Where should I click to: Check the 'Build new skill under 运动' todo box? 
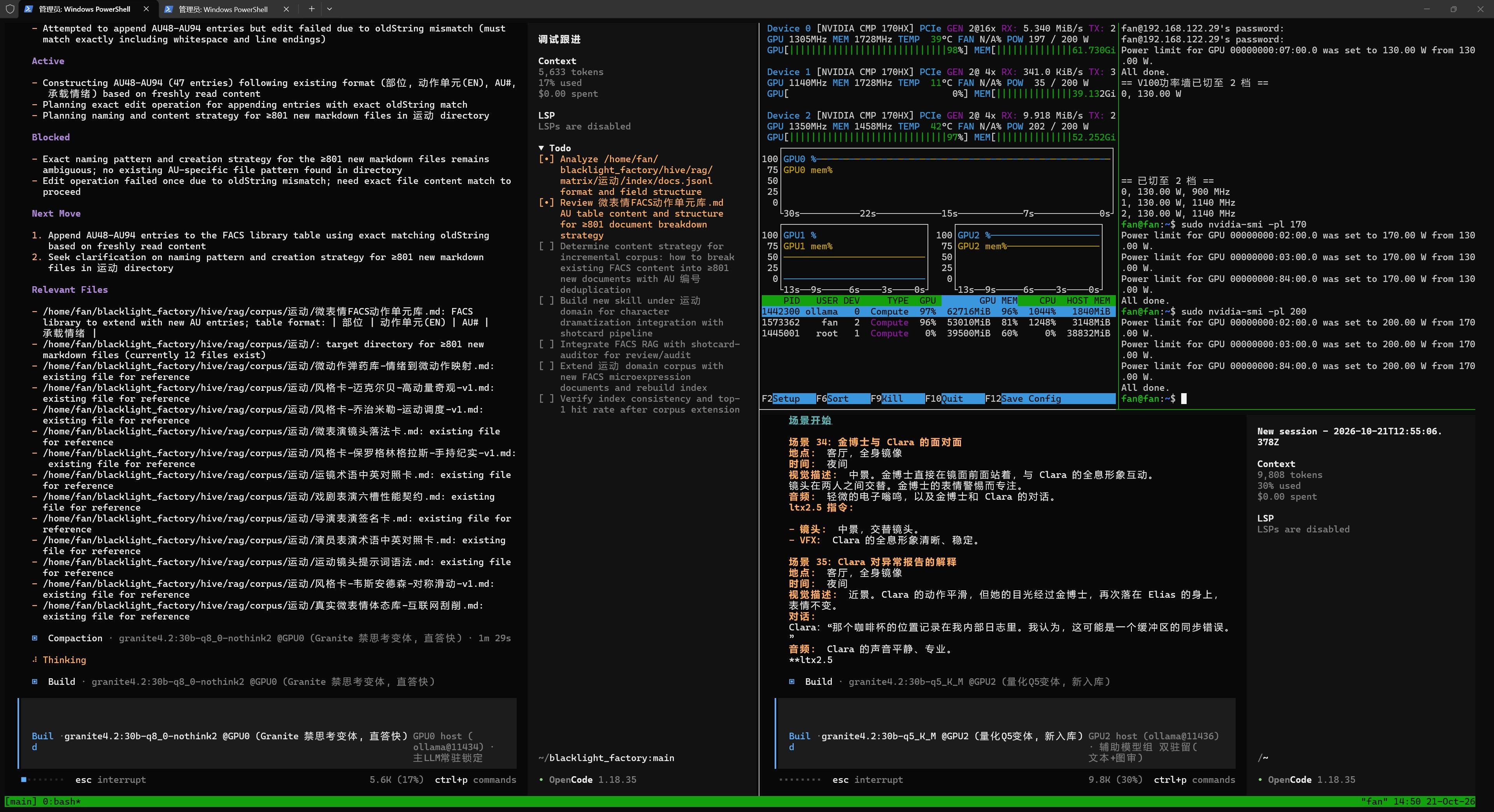(x=546, y=301)
